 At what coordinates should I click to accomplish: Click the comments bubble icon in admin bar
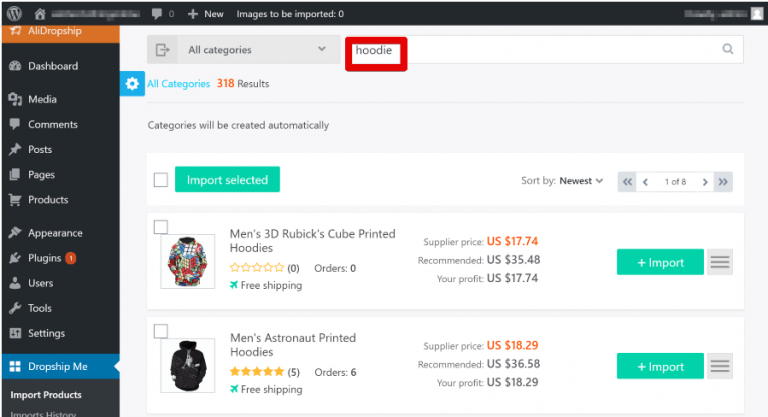(157, 14)
